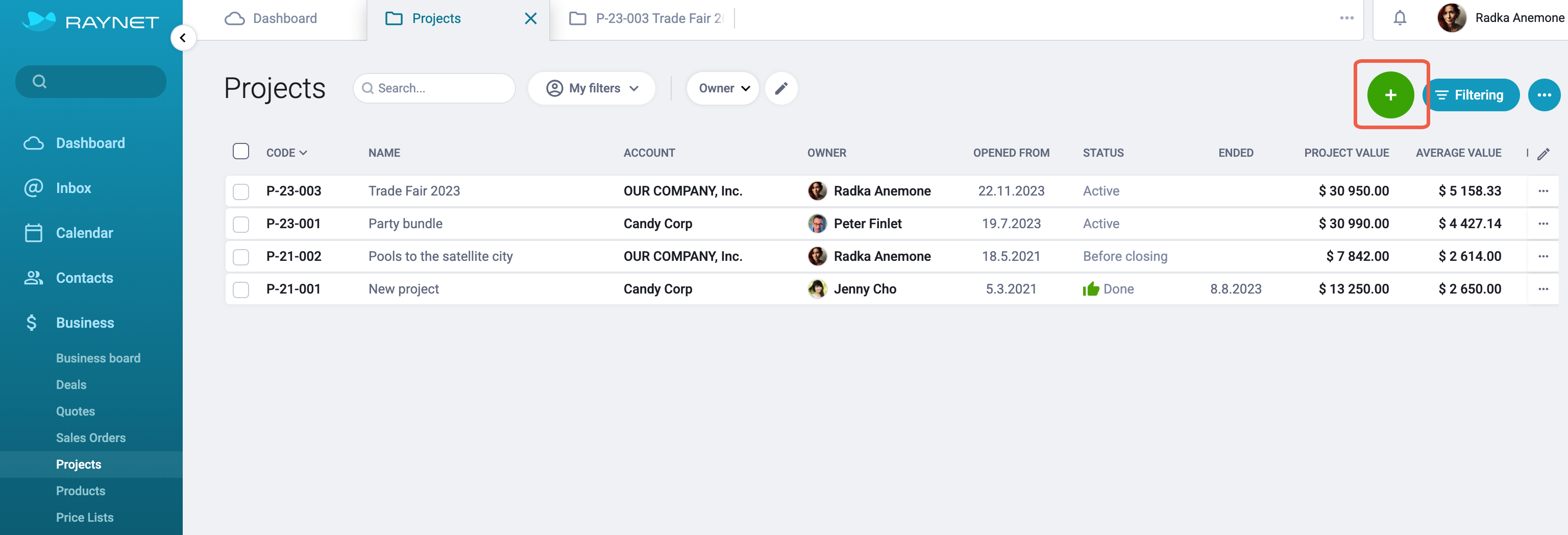Click the projects Search field

(x=434, y=88)
